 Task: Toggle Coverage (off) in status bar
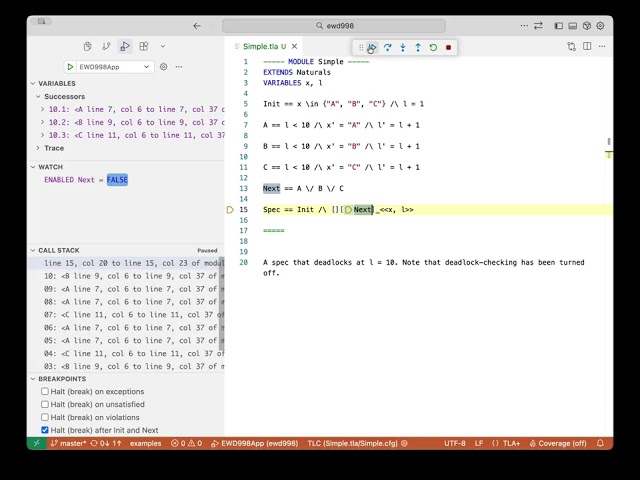[x=558, y=443]
